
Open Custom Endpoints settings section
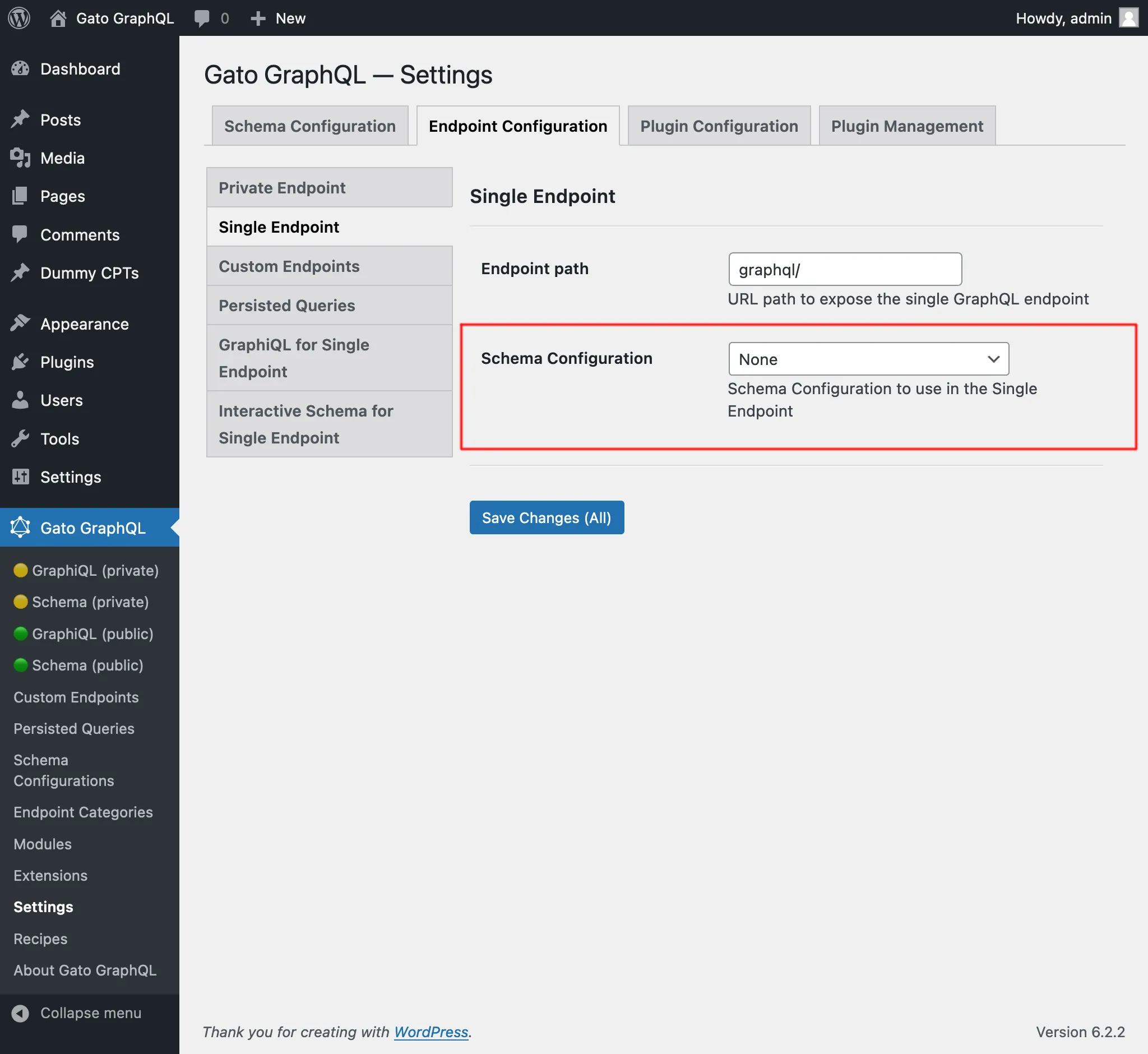[x=329, y=266]
